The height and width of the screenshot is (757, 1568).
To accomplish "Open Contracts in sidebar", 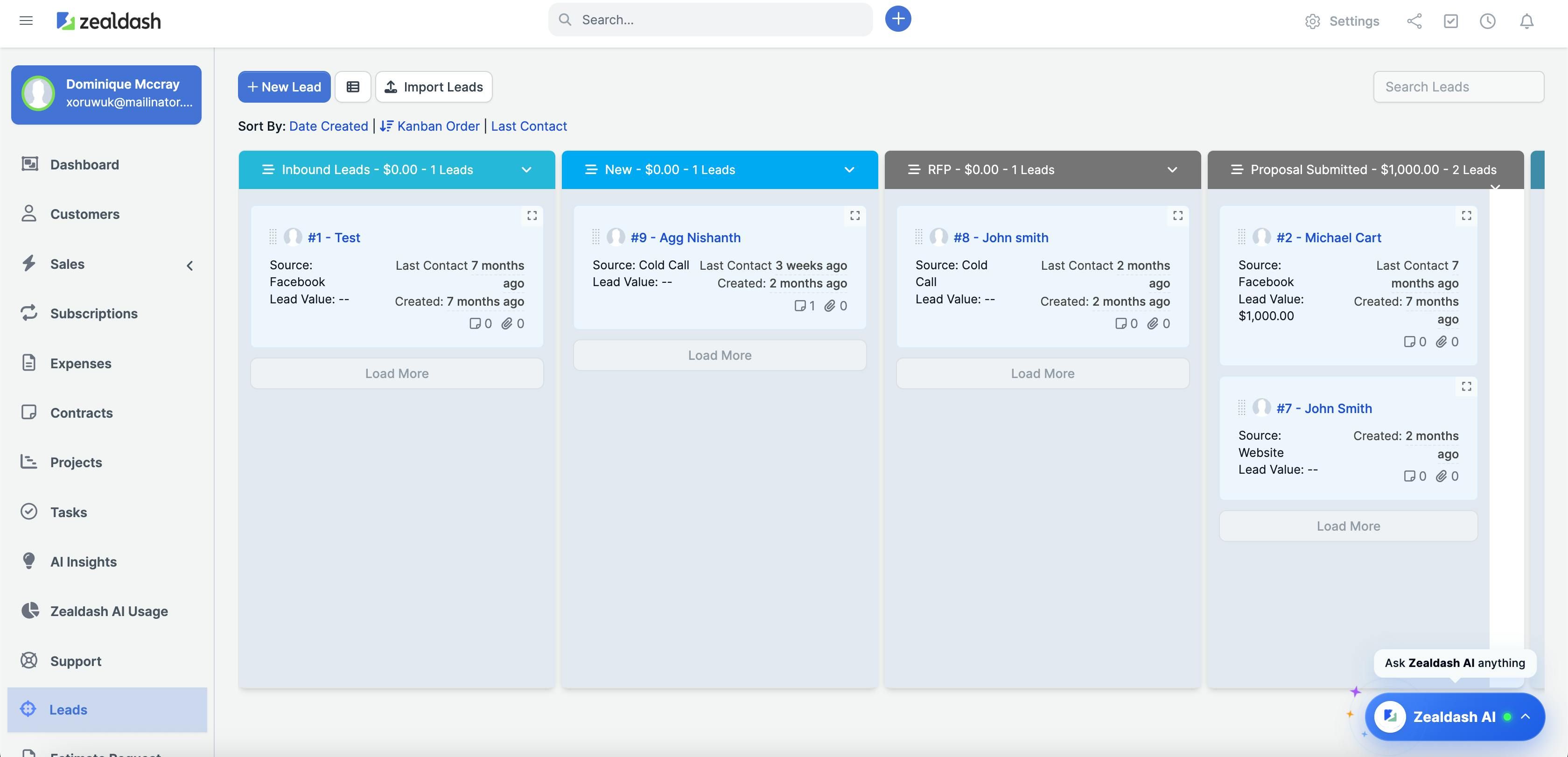I will [x=107, y=413].
